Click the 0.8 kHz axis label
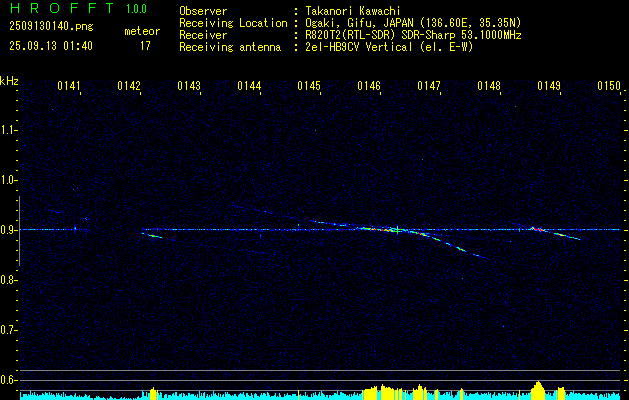 coord(8,280)
